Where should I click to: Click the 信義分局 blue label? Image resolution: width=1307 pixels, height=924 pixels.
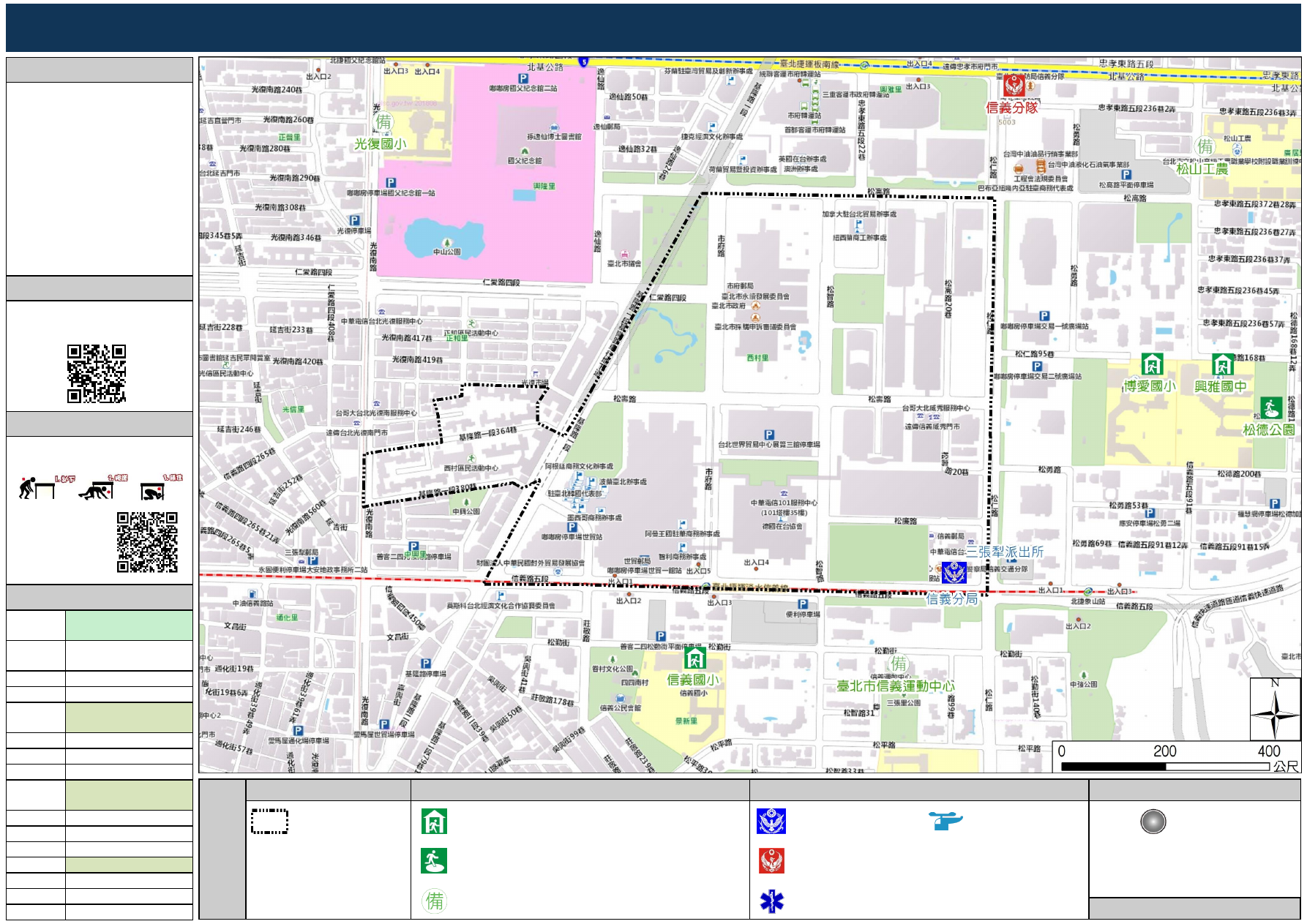952,598
